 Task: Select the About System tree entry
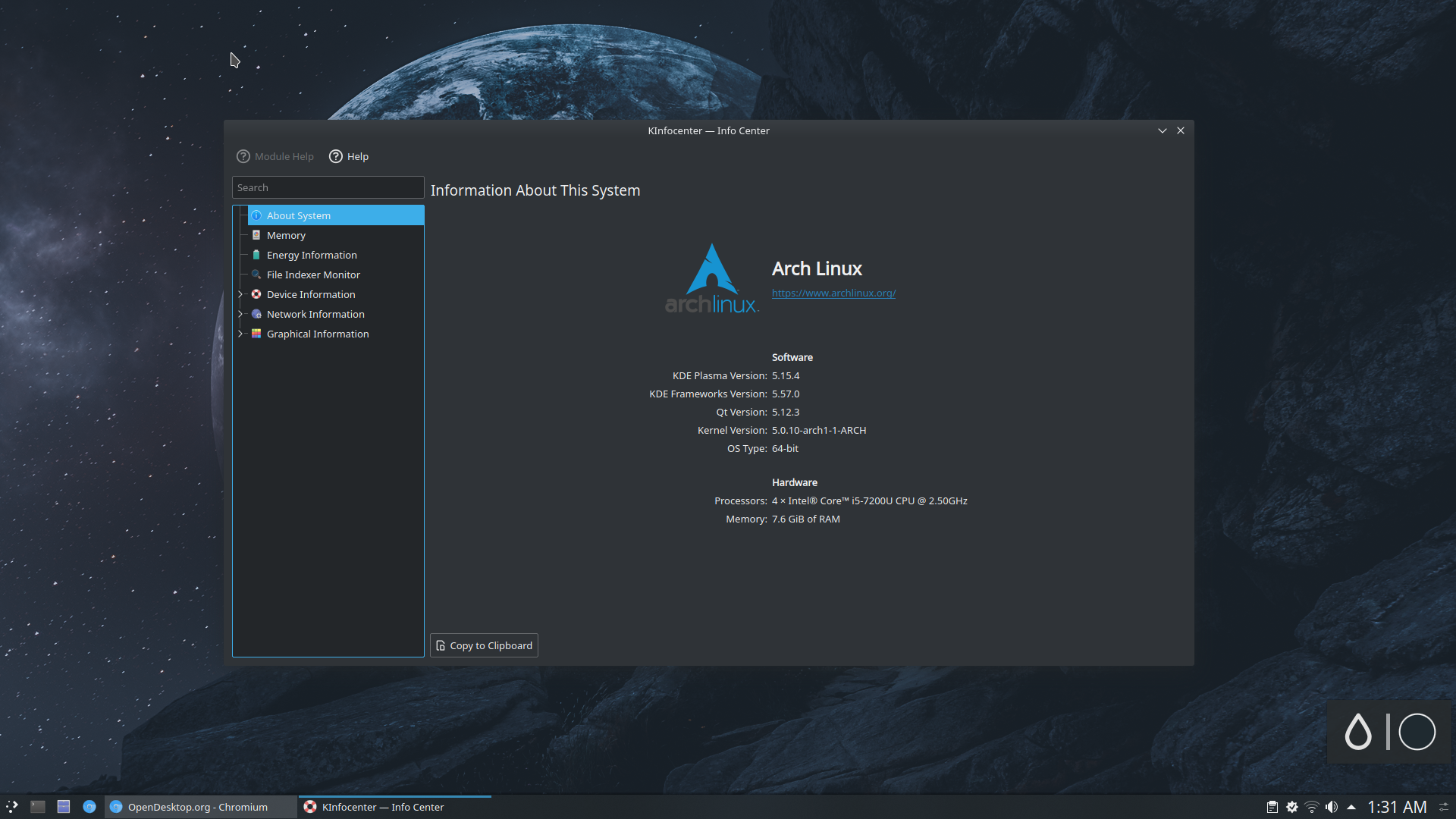(336, 215)
